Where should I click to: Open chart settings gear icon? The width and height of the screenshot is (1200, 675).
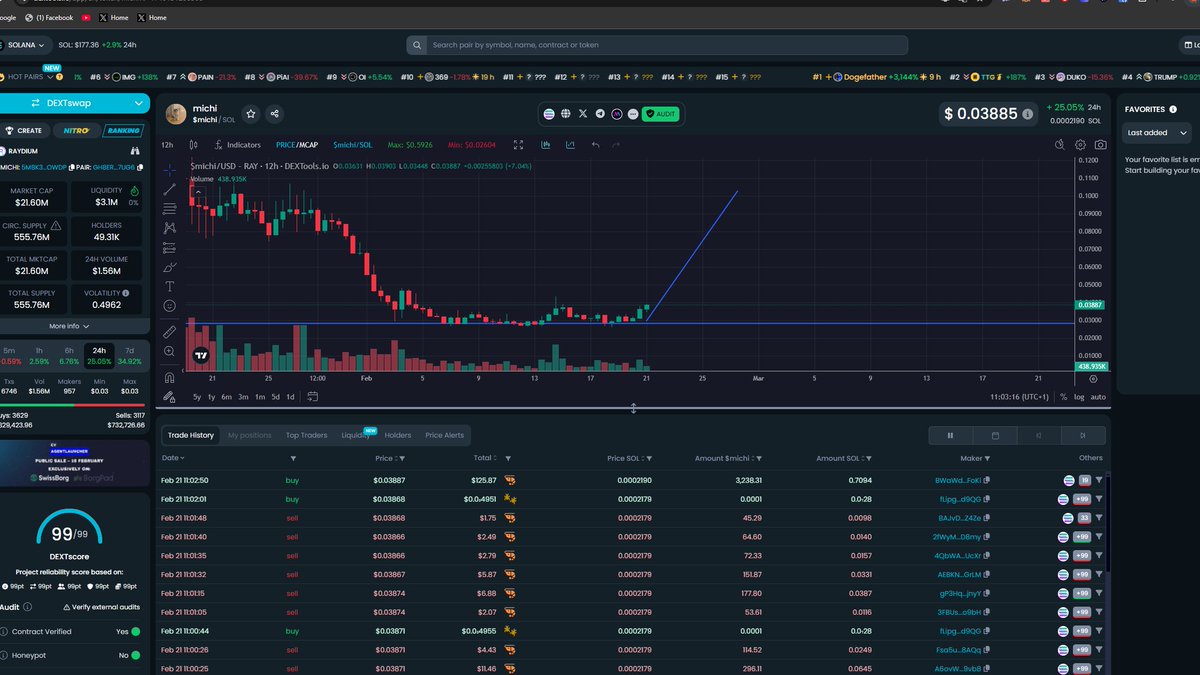click(x=1080, y=145)
